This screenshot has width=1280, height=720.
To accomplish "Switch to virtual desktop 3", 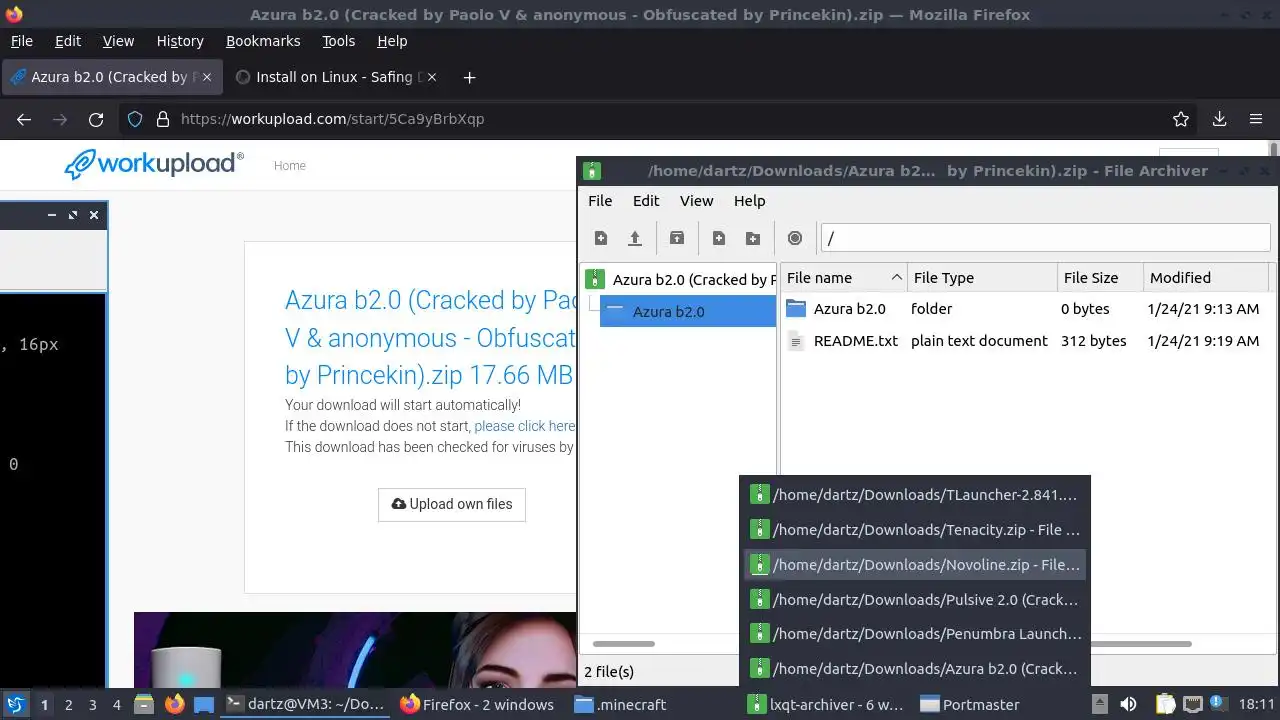I will [92, 705].
